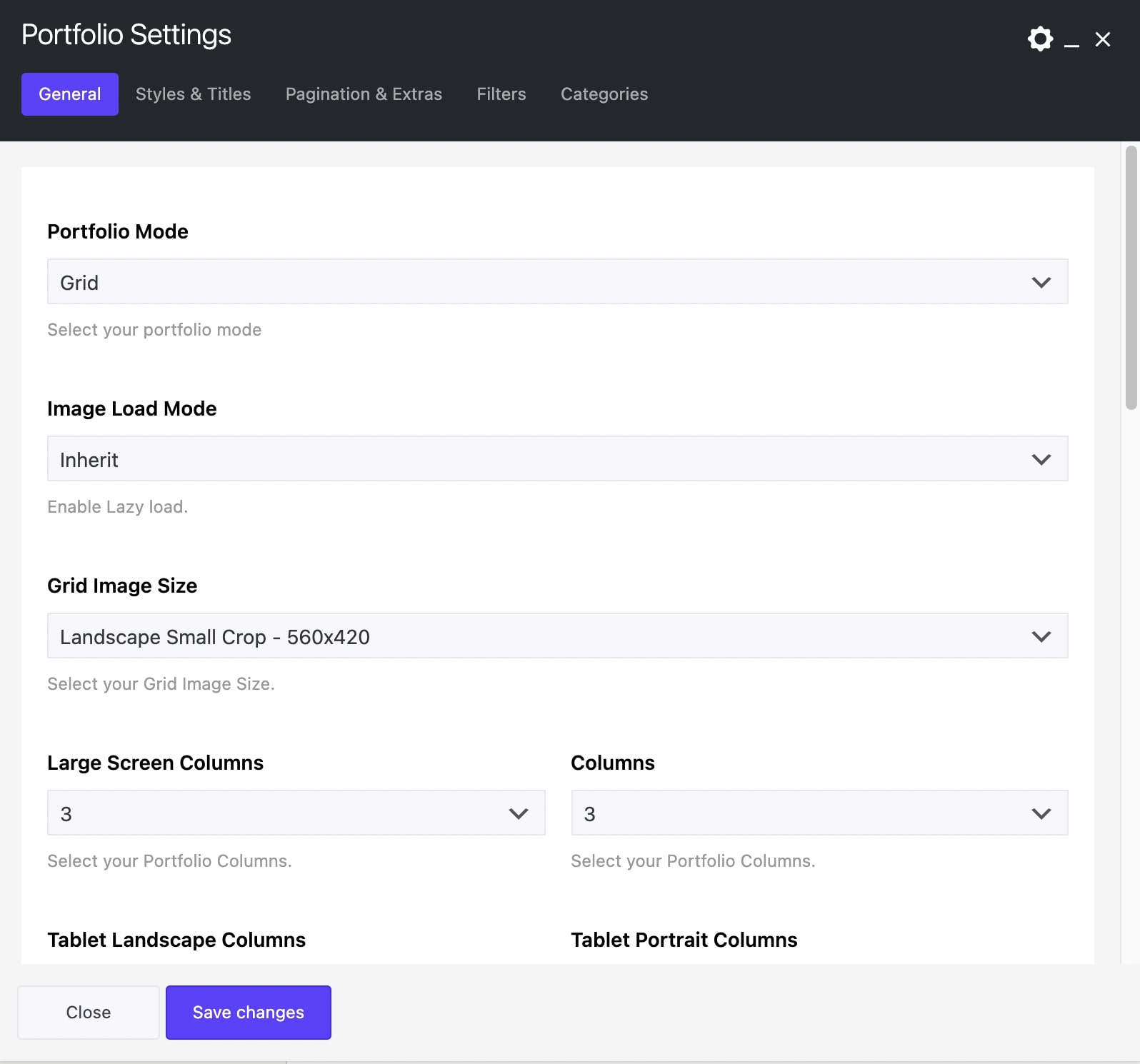Click the 'Enable Lazy load.' help text
The width and height of the screenshot is (1140, 1064).
(118, 507)
